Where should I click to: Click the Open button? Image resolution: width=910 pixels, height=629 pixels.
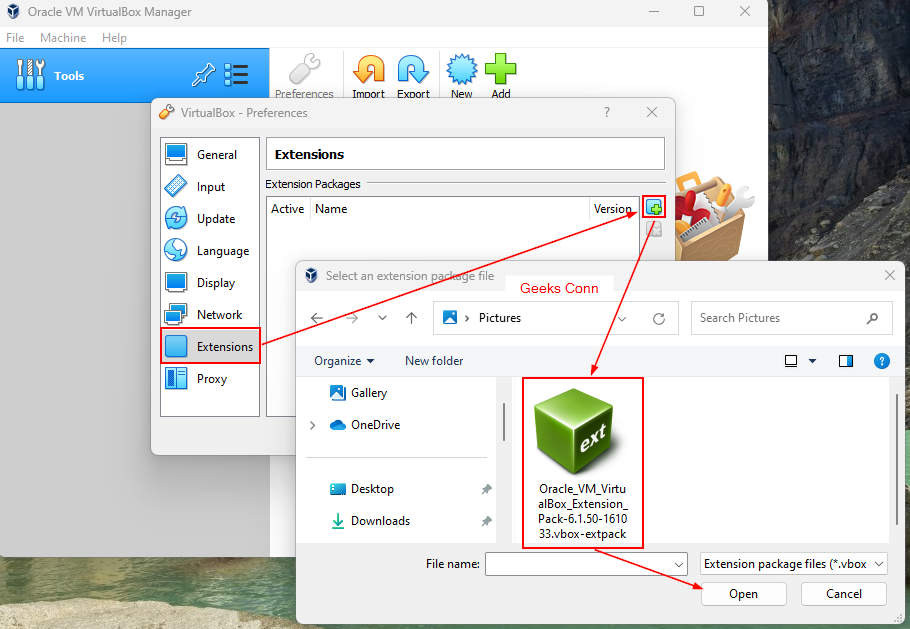[x=744, y=594]
